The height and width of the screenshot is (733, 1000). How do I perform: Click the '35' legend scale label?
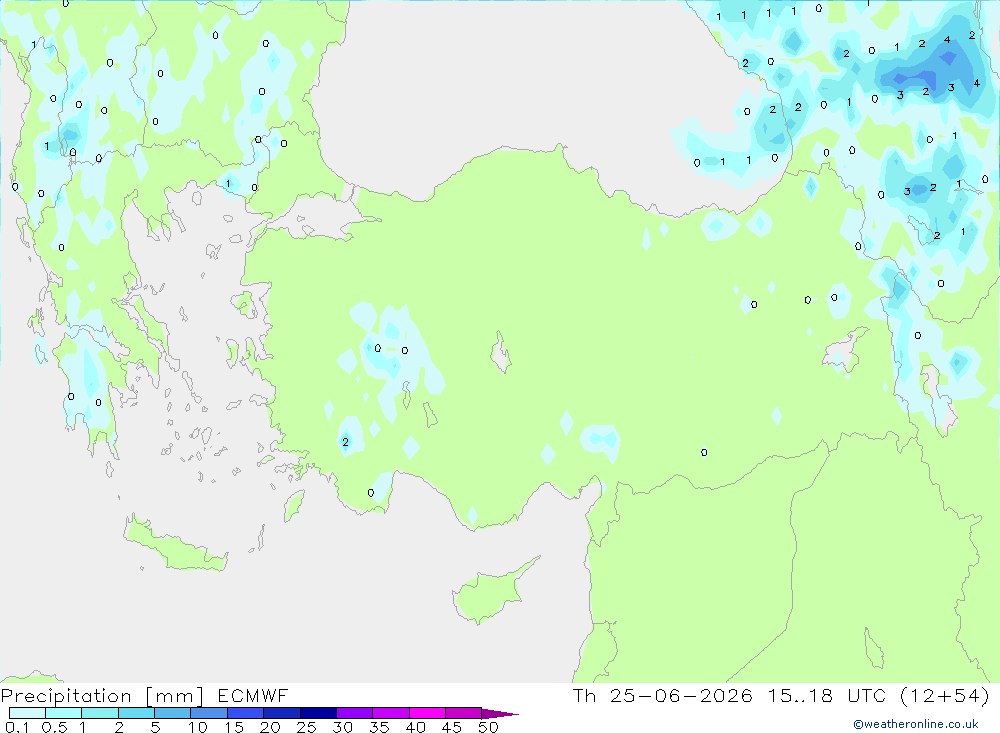[379, 727]
